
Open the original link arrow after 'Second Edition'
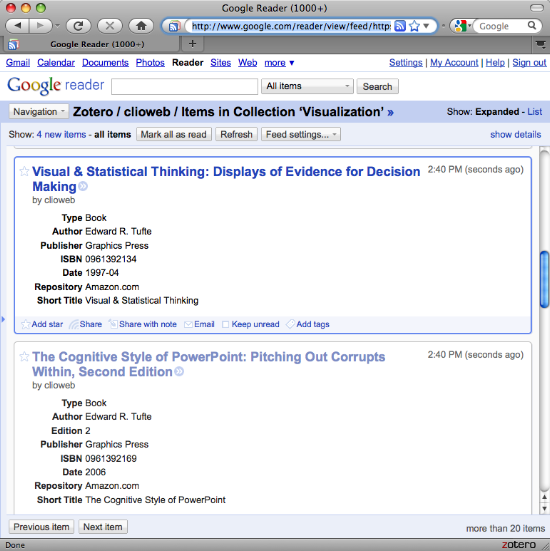[179, 371]
